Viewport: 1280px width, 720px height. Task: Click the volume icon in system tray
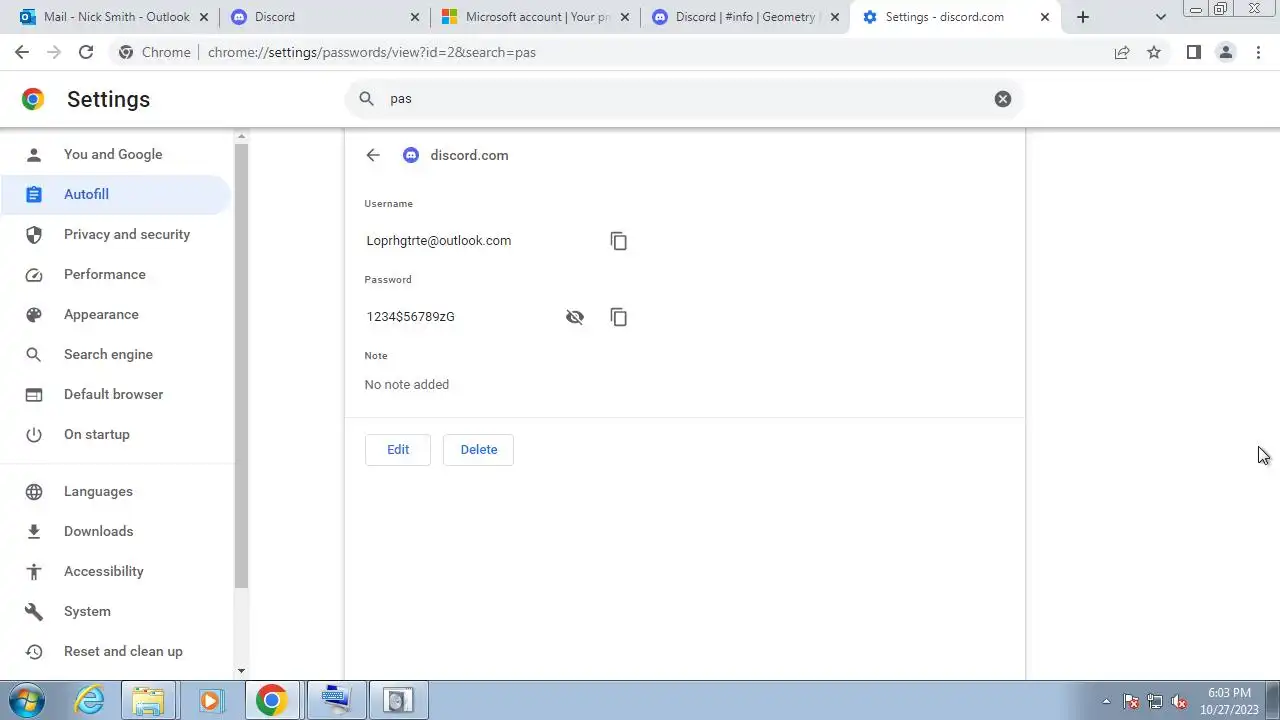1179,701
